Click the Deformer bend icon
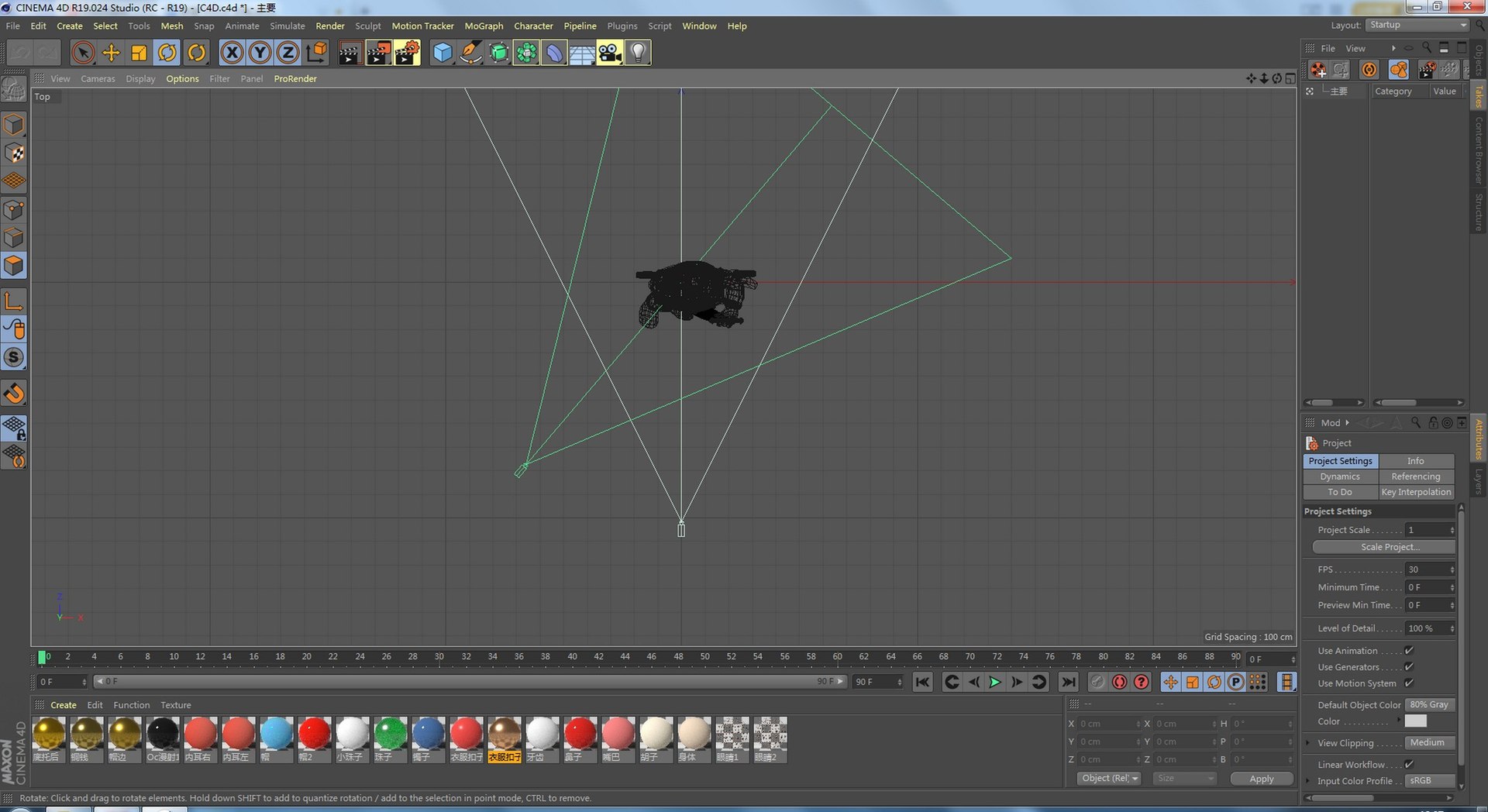This screenshot has height=812, width=1488. tap(554, 53)
